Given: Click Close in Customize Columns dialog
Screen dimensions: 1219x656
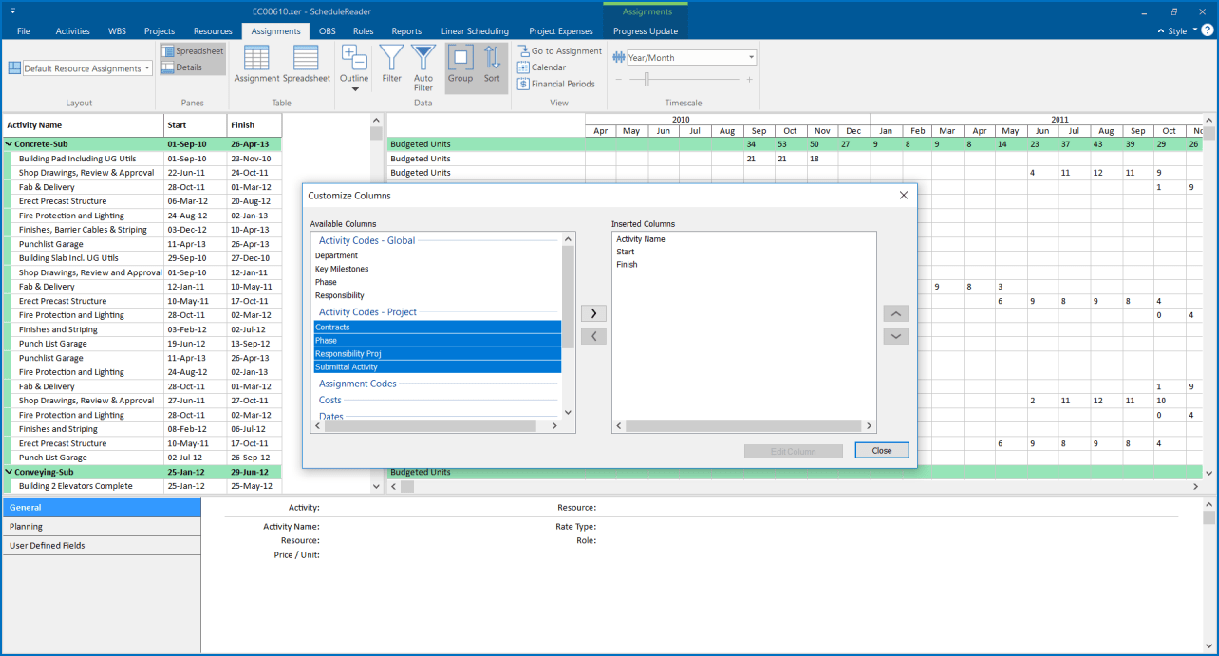Looking at the screenshot, I should (x=881, y=451).
